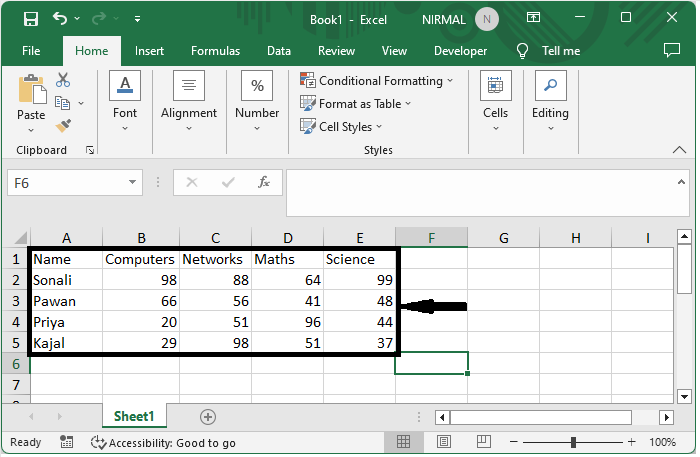
Task: Click Accessibility: Good to go status
Action: 163,442
